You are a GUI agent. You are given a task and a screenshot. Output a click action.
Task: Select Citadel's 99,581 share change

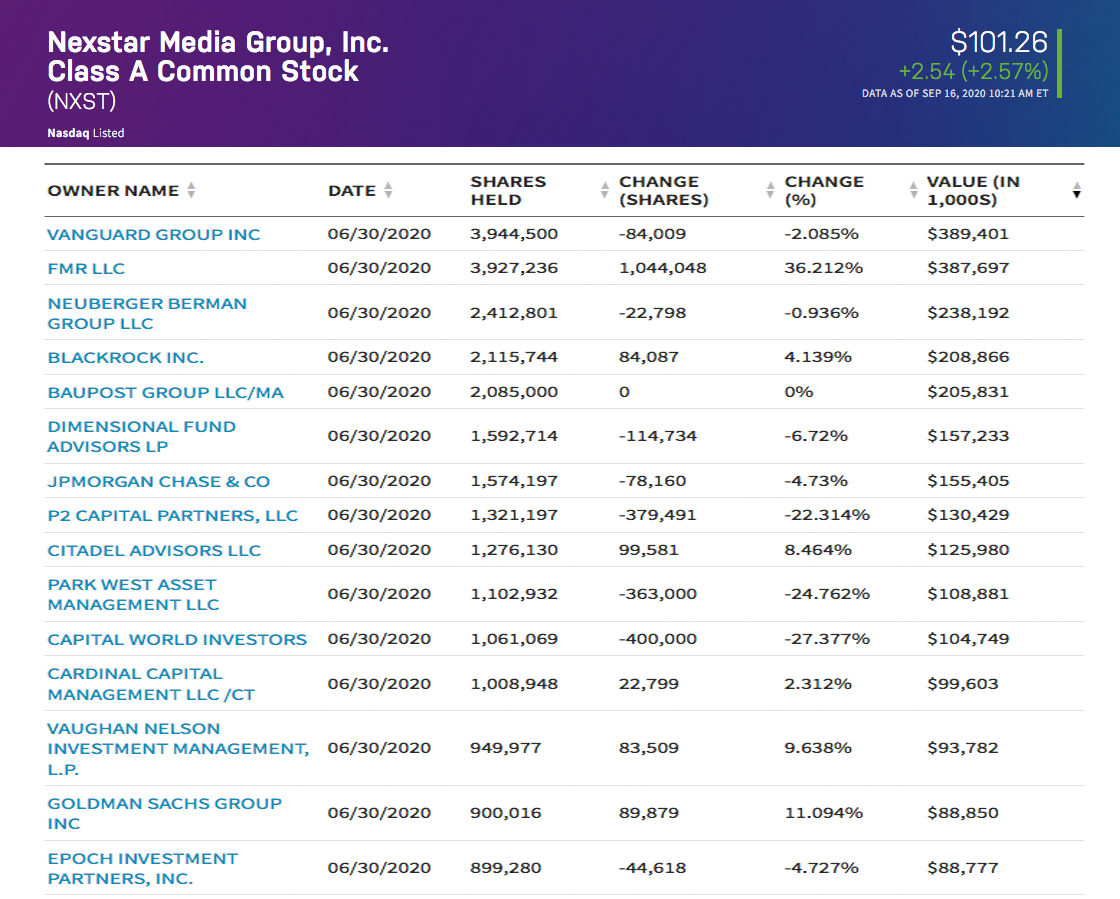pos(649,551)
